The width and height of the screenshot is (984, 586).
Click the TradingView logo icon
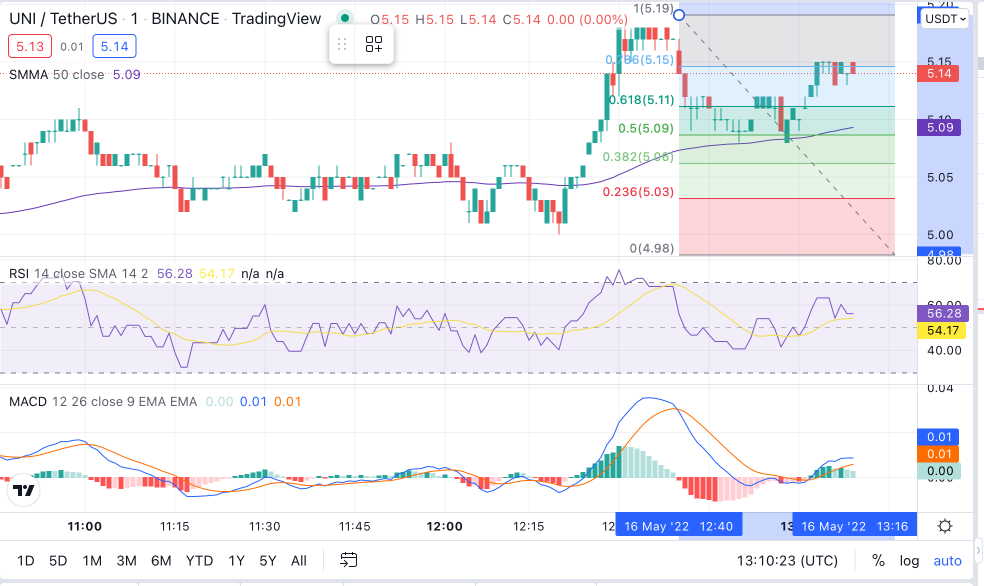click(x=24, y=491)
